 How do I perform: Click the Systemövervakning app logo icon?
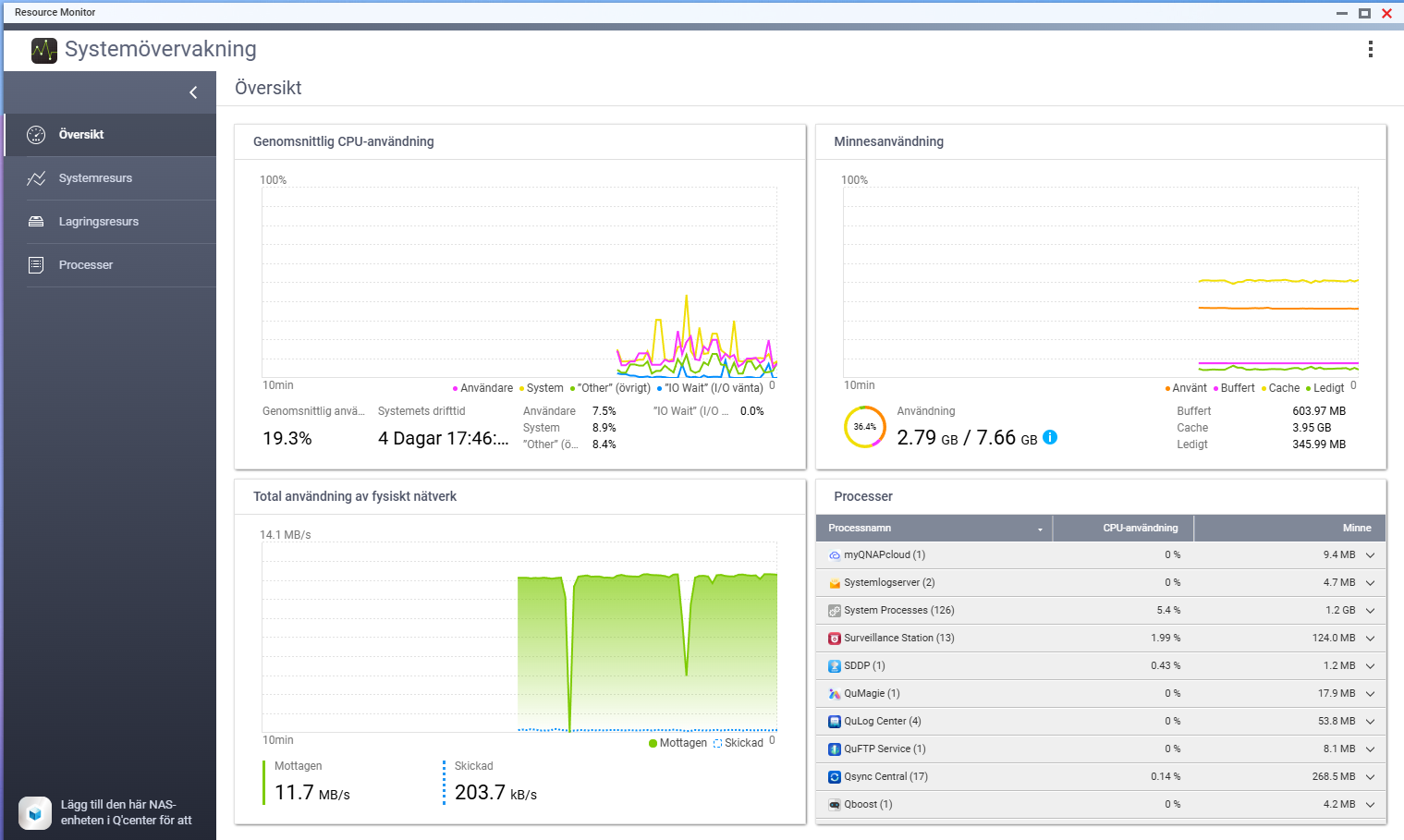click(43, 50)
